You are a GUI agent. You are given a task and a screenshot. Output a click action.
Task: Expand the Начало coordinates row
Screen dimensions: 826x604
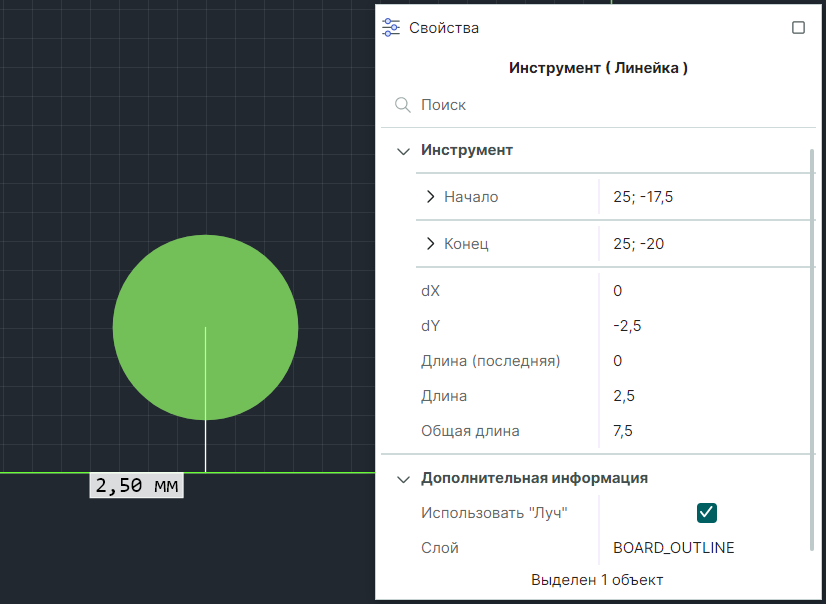[431, 197]
